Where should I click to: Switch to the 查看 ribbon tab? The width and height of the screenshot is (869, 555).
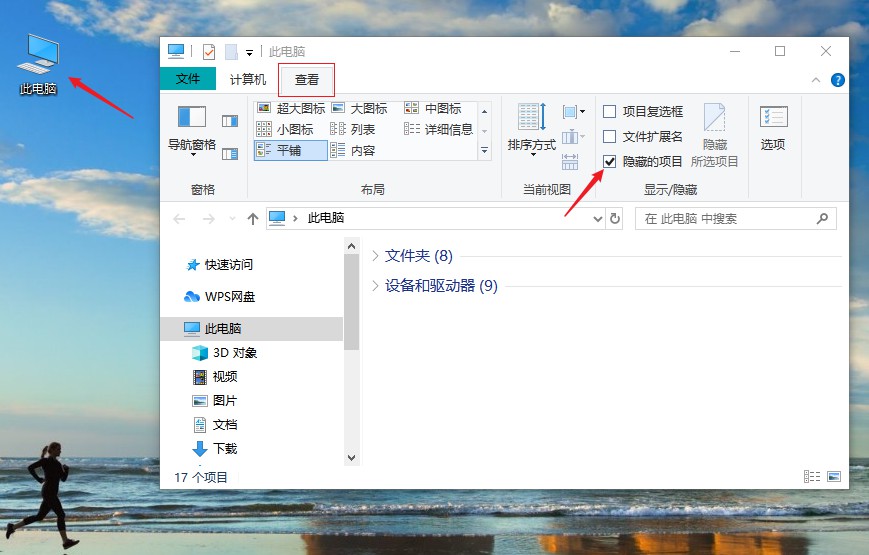306,80
